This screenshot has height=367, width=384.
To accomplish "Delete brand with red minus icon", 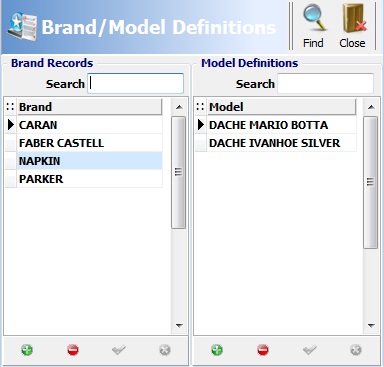I will [x=73, y=350].
